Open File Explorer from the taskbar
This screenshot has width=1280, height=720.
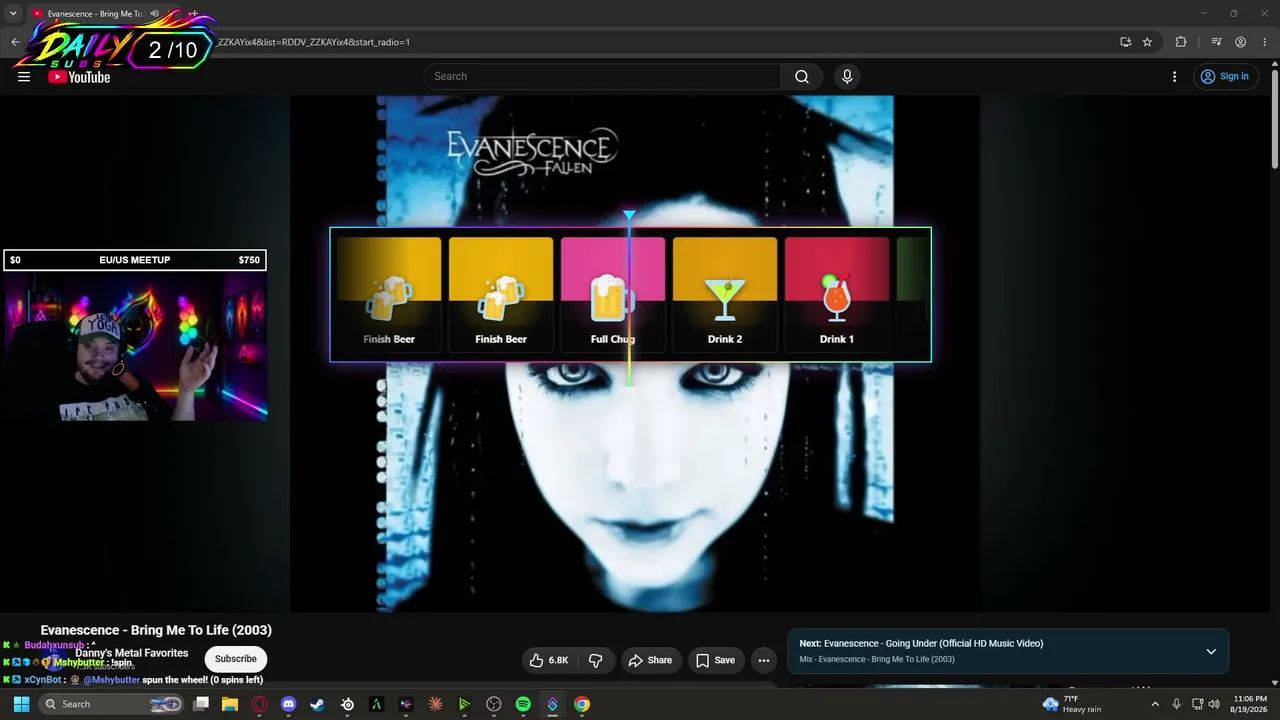coord(230,704)
